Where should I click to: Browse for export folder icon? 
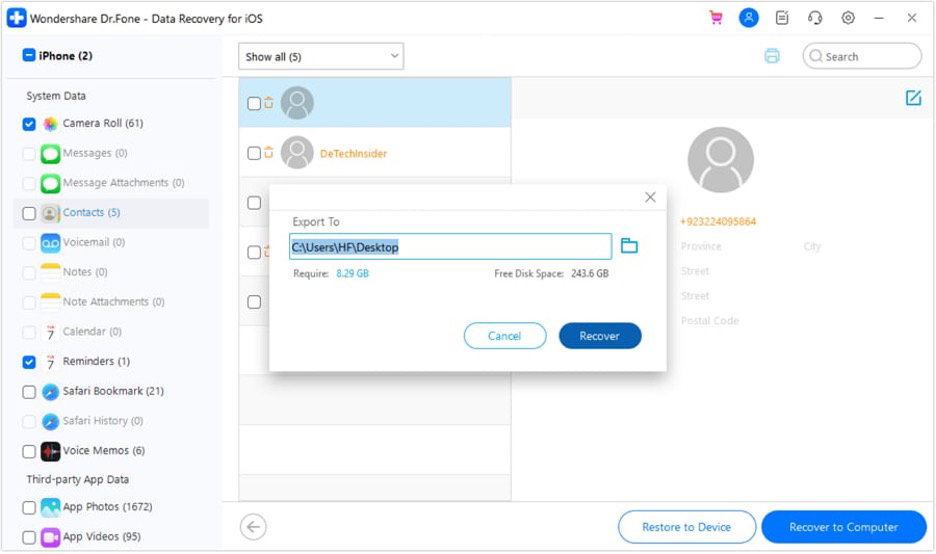pyautogui.click(x=629, y=245)
